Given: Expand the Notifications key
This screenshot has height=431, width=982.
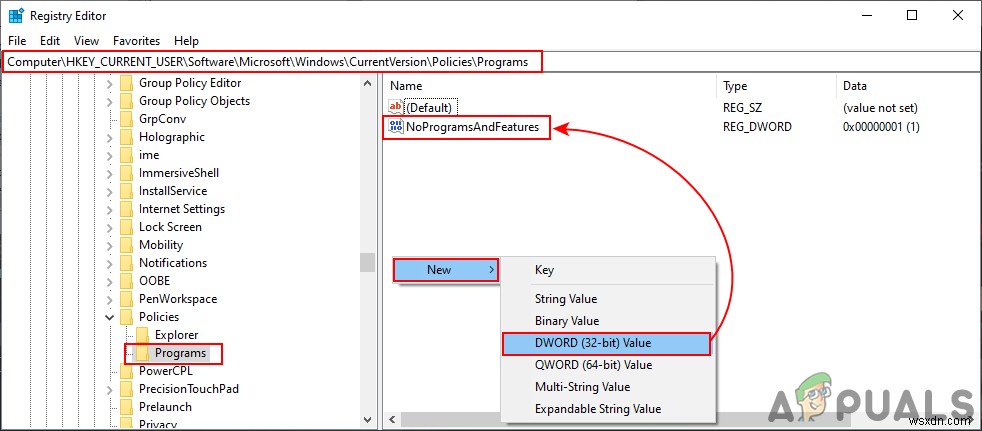Looking at the screenshot, I should [110, 264].
